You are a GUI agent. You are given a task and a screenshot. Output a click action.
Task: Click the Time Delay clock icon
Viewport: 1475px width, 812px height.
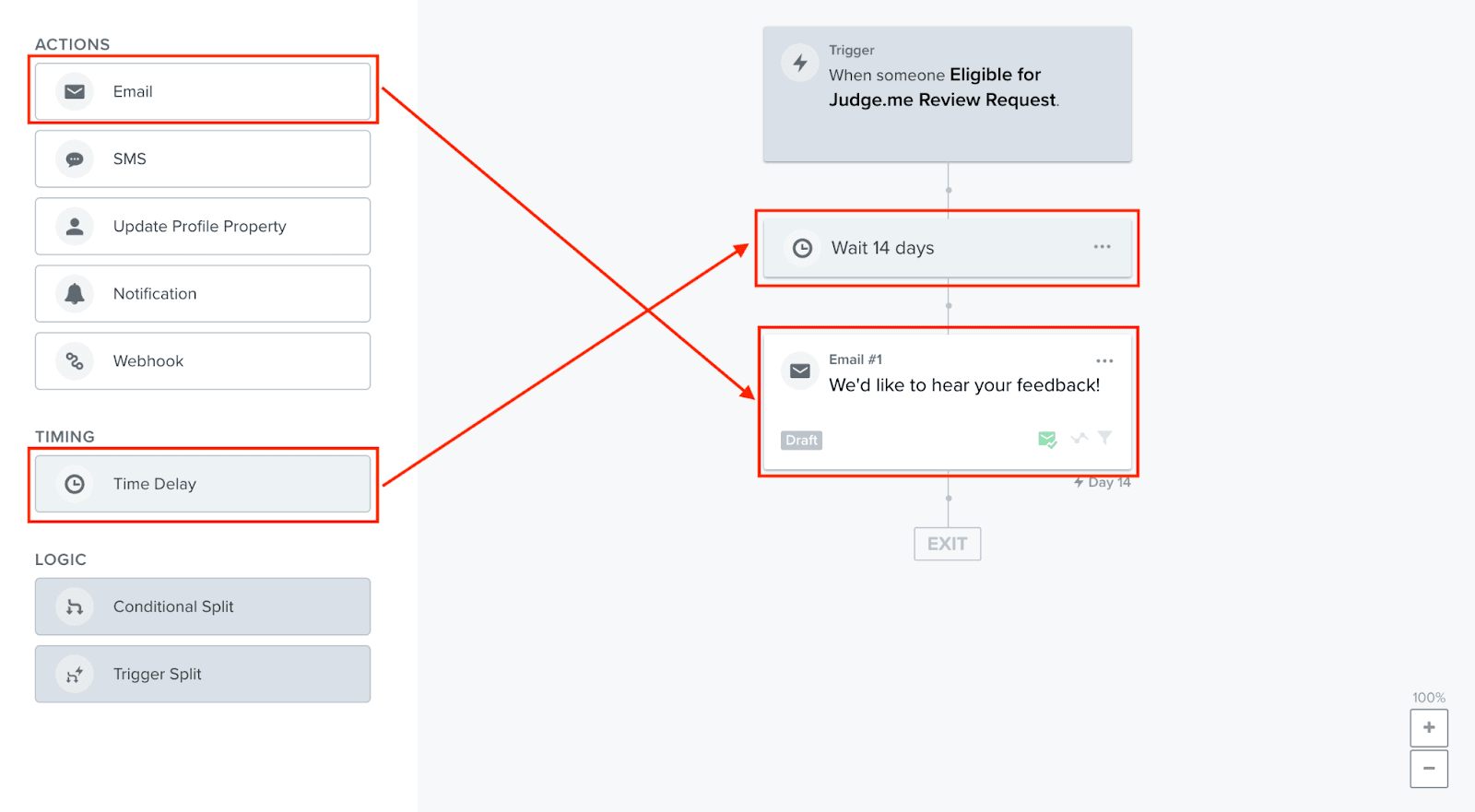click(x=75, y=484)
